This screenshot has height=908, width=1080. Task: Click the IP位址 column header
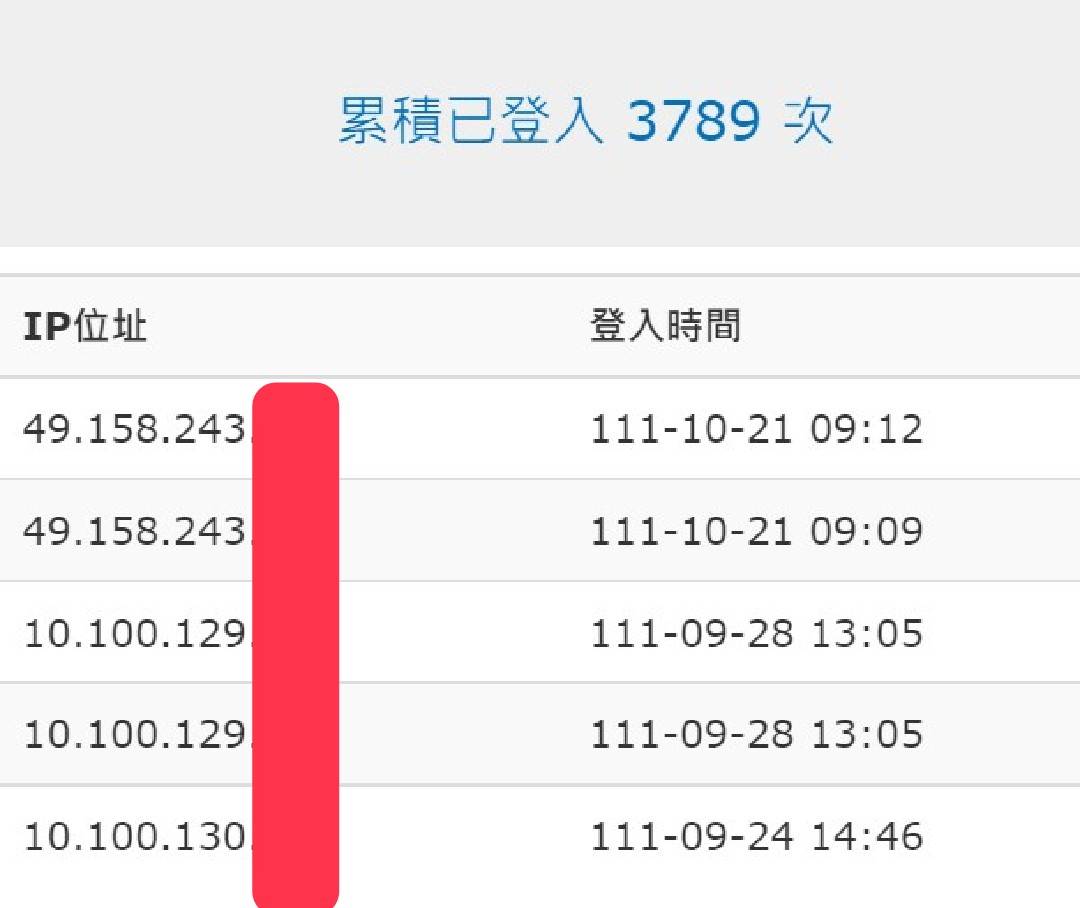point(85,326)
